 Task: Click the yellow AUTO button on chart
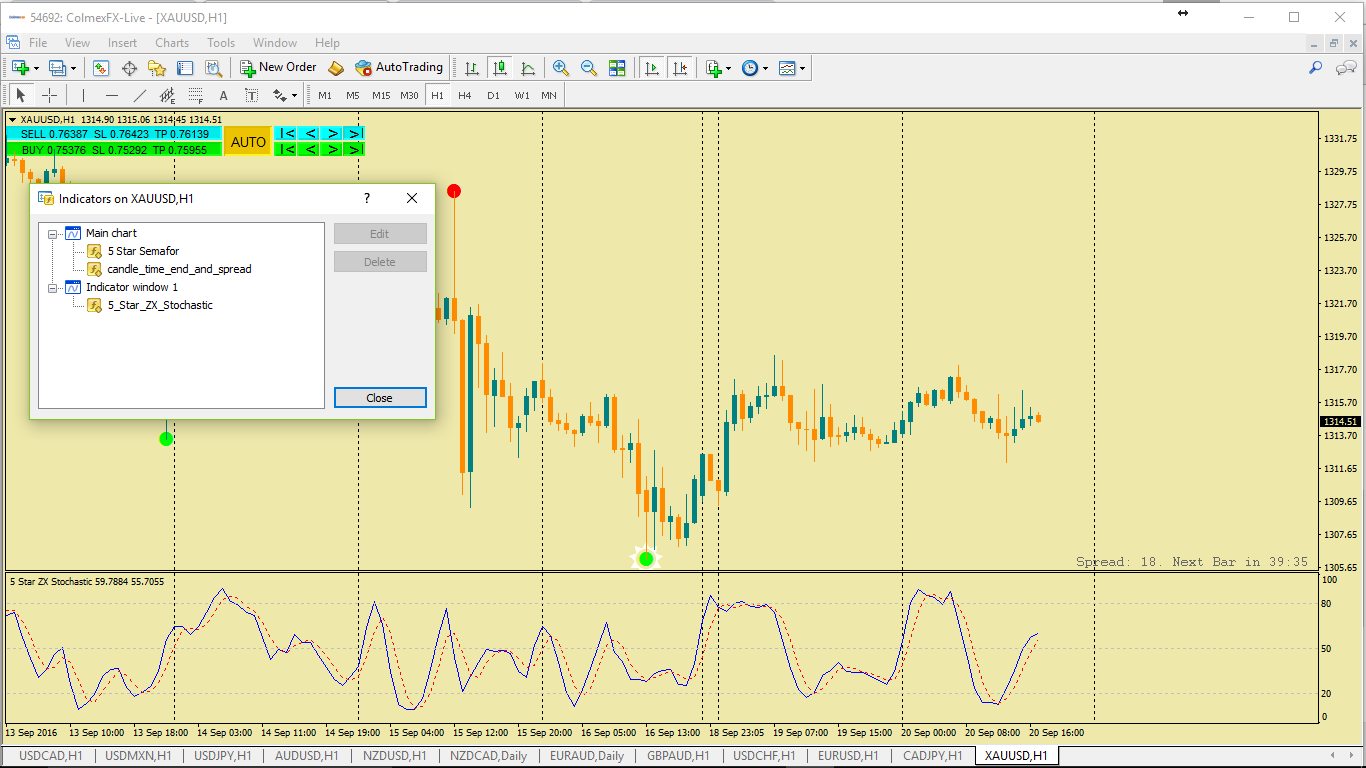248,142
